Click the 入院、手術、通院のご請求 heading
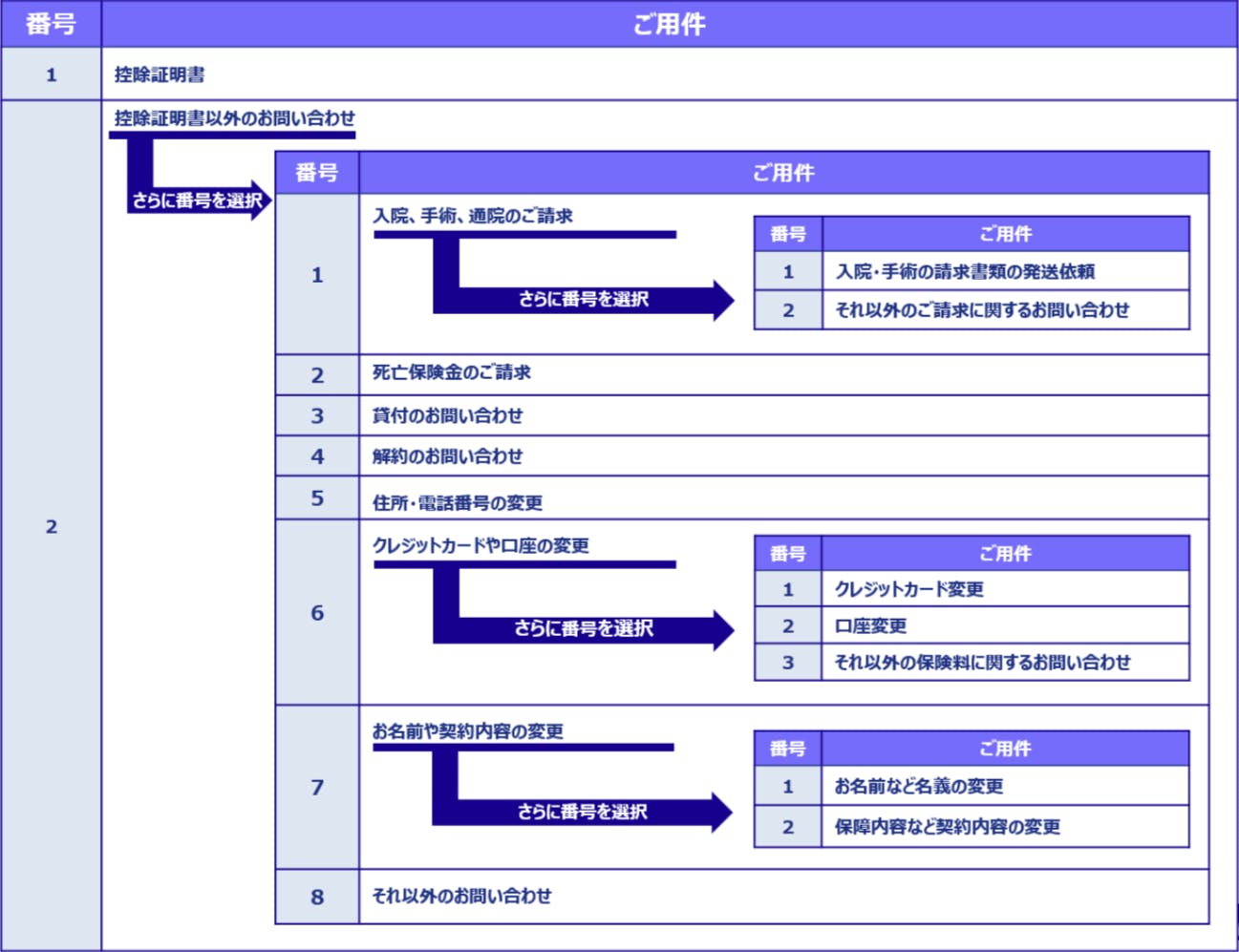This screenshot has height=952, width=1239. [472, 216]
